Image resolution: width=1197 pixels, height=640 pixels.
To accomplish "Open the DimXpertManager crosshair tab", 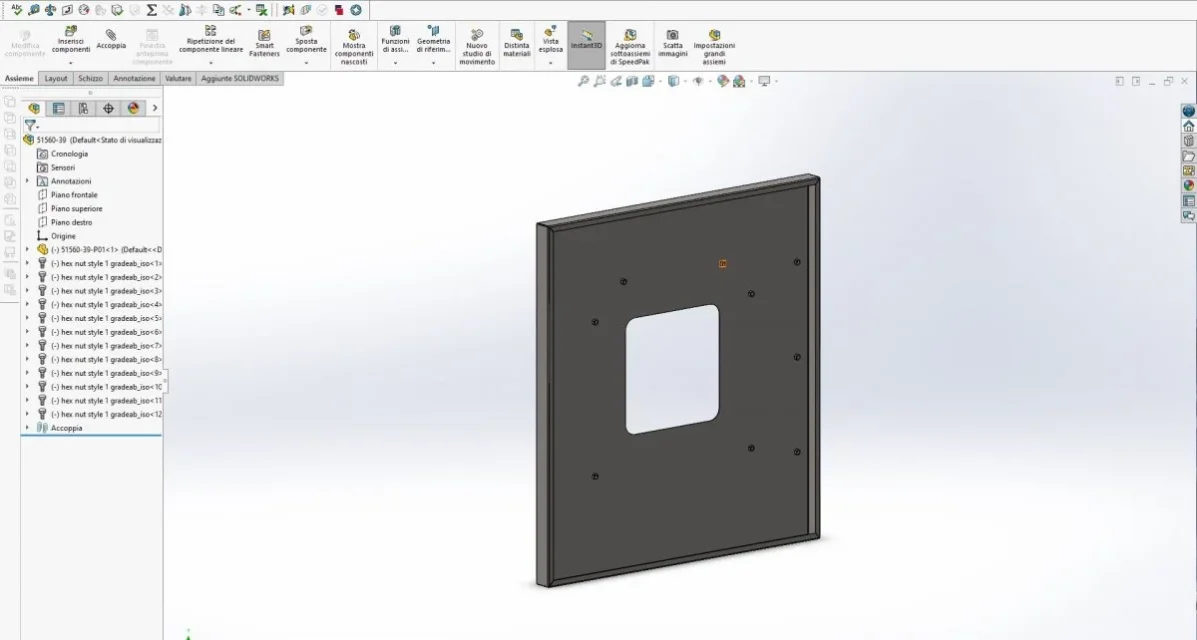I will coord(108,108).
